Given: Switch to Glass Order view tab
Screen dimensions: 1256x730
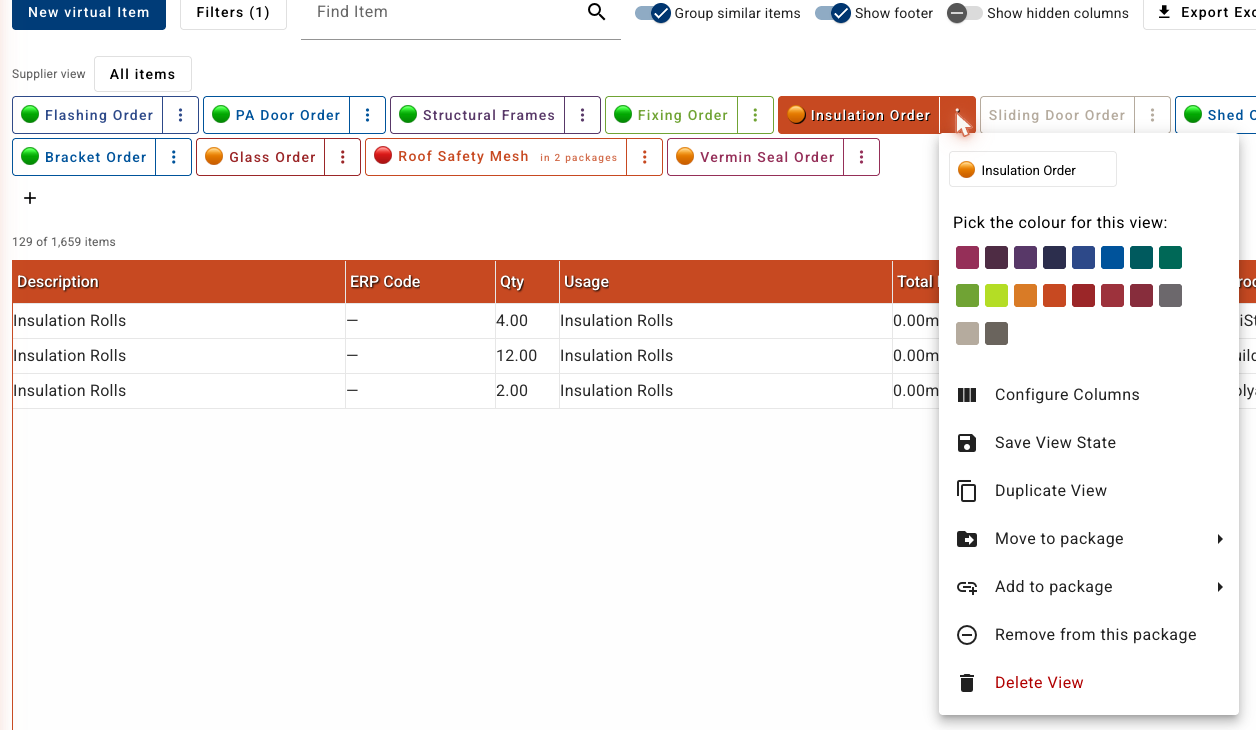Looking at the screenshot, I should [261, 157].
